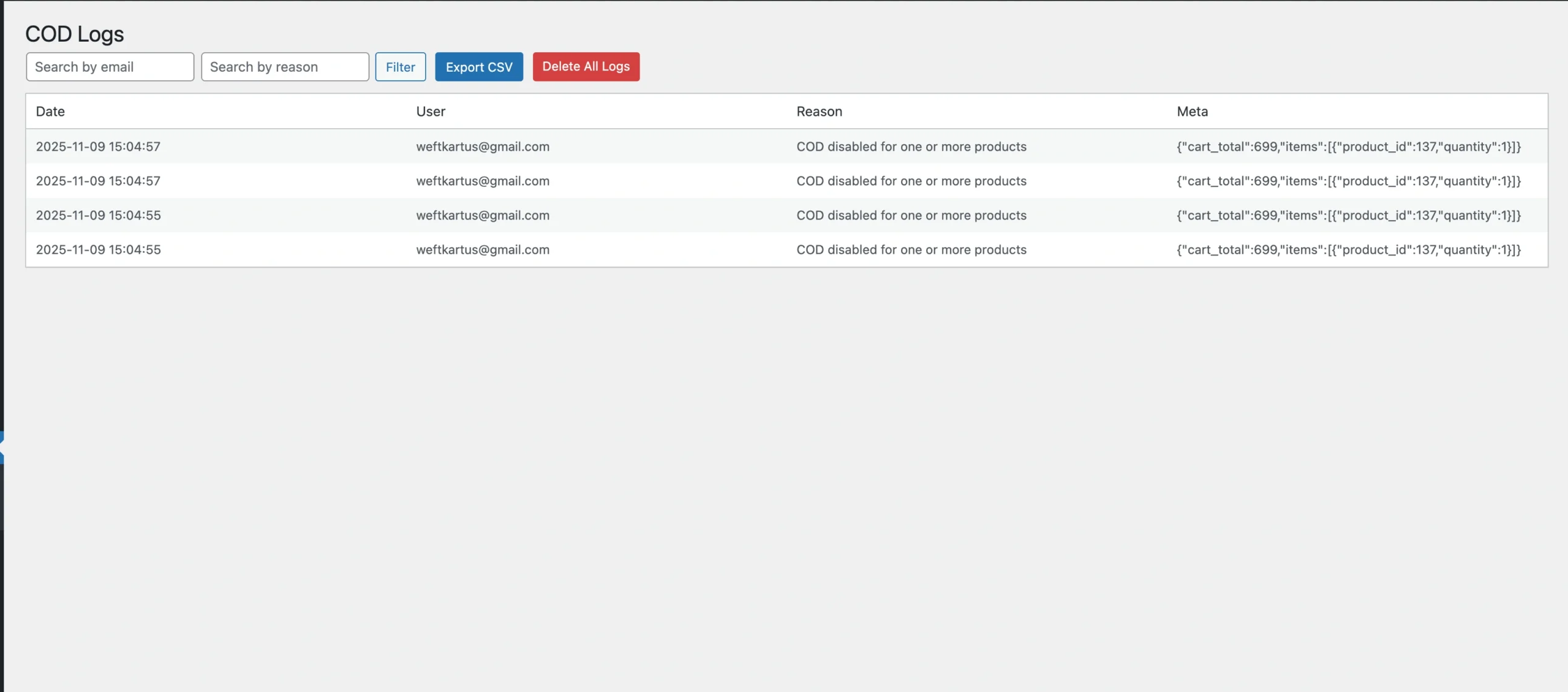Select the third row's date cell
This screenshot has width=1568, height=692.
pyautogui.click(x=98, y=215)
